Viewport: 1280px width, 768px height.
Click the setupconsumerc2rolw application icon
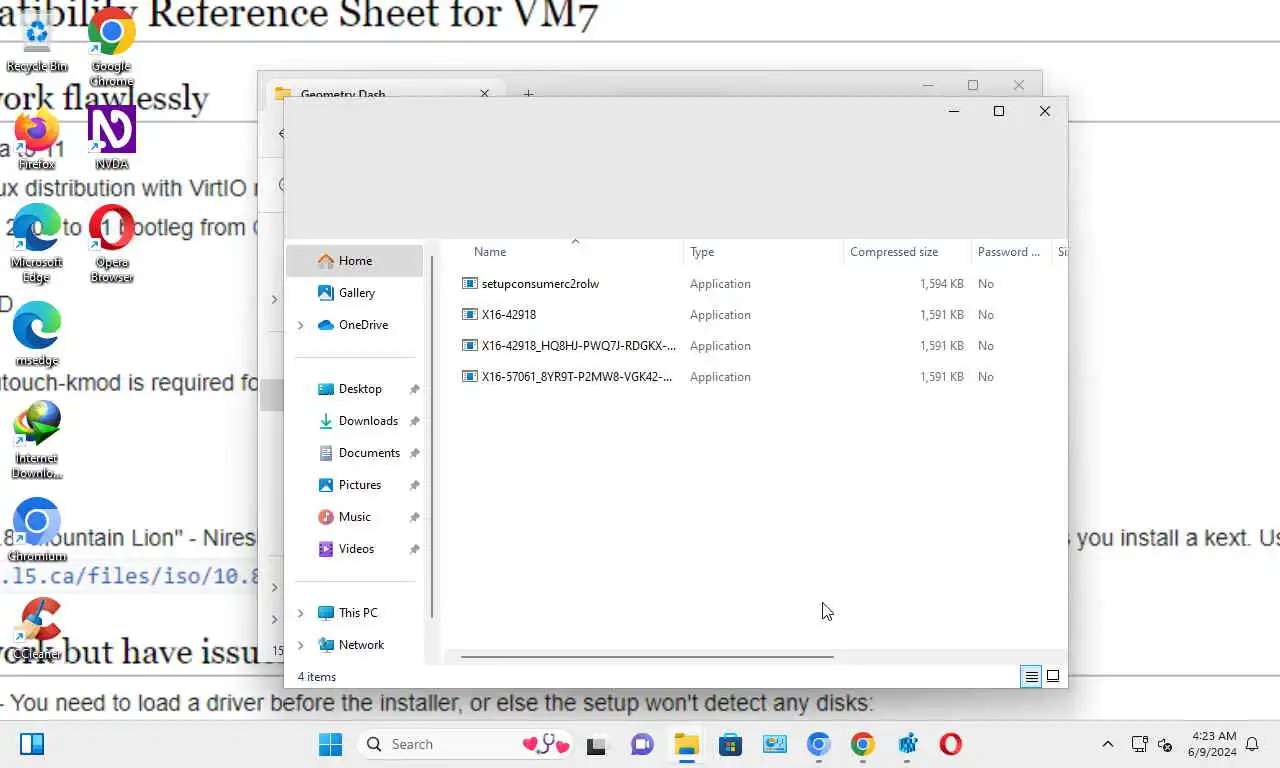pos(470,284)
